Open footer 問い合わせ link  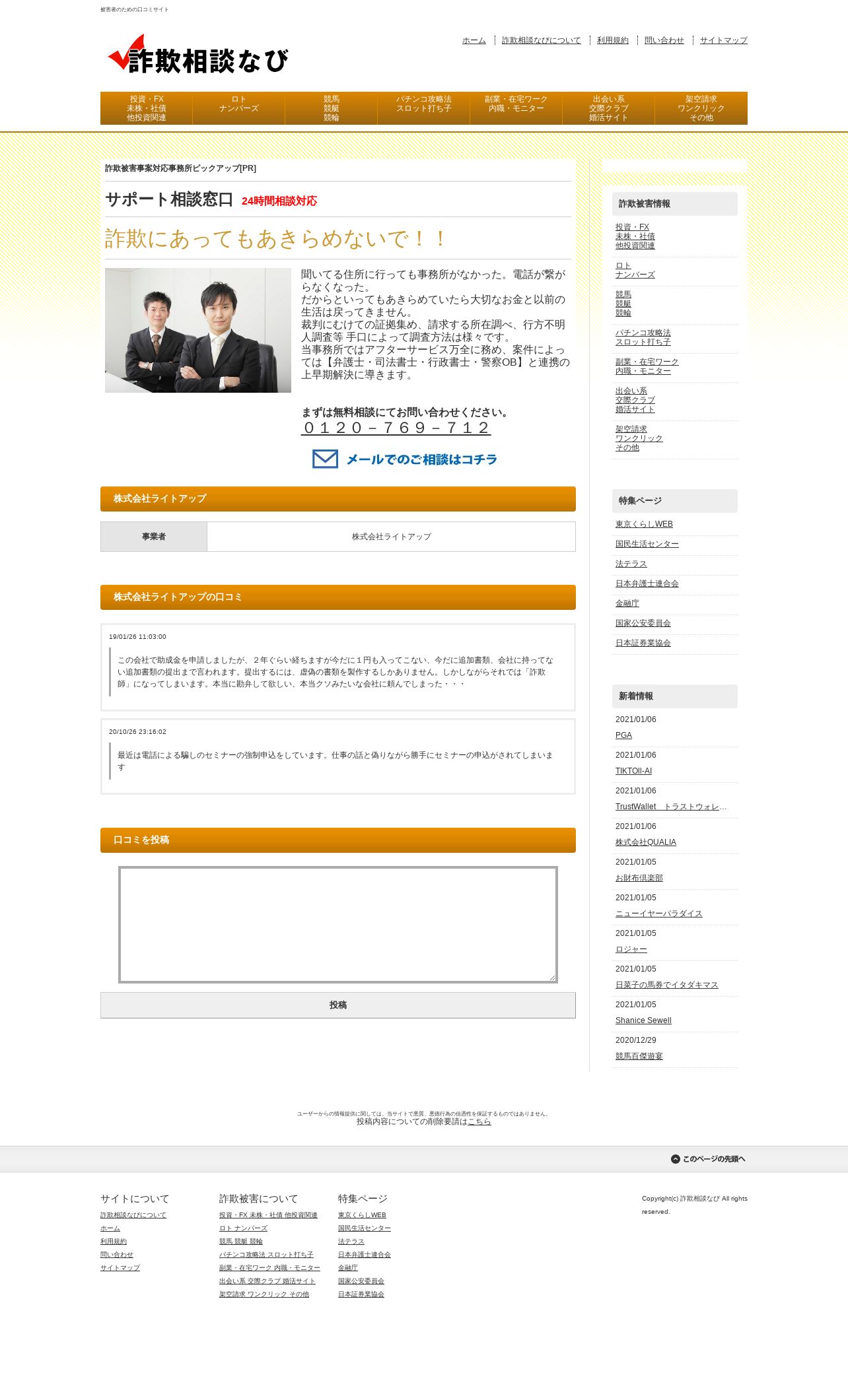[117, 1255]
